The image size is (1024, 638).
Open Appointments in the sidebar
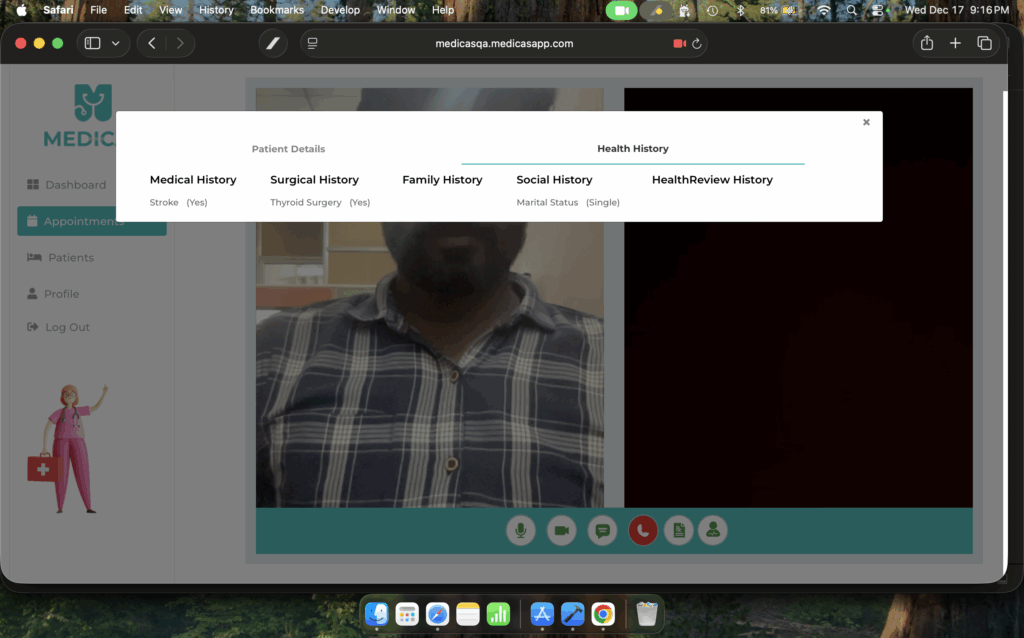coord(91,221)
